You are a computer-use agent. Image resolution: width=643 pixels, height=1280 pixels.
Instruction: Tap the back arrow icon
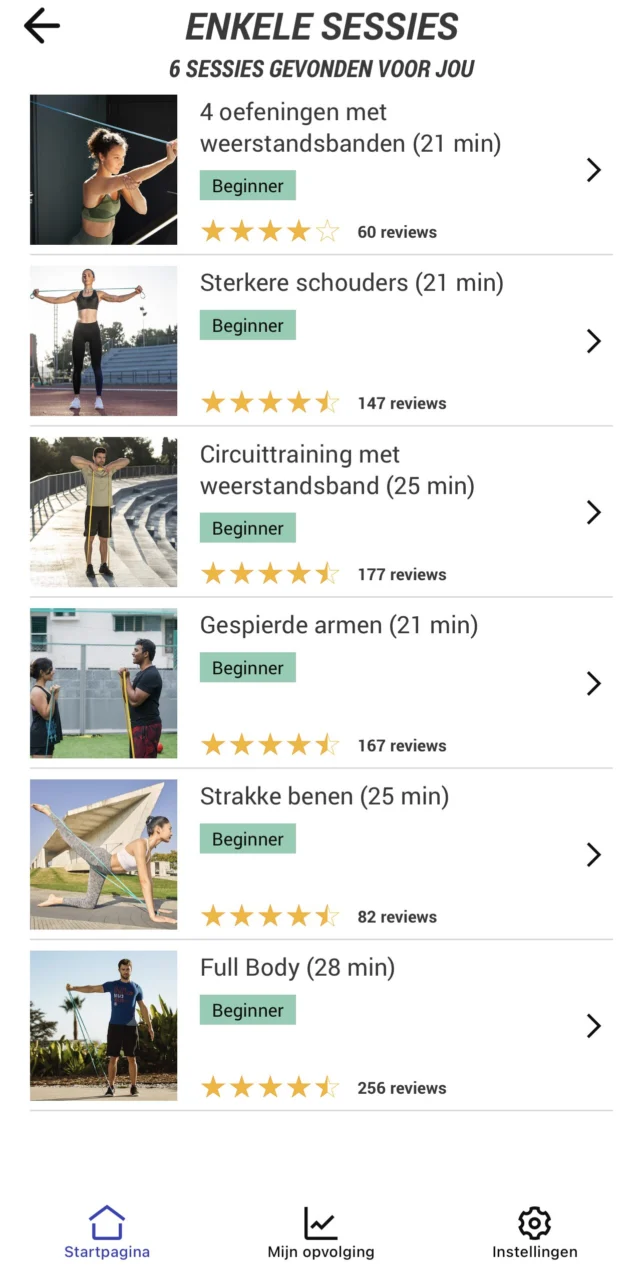pos(41,26)
